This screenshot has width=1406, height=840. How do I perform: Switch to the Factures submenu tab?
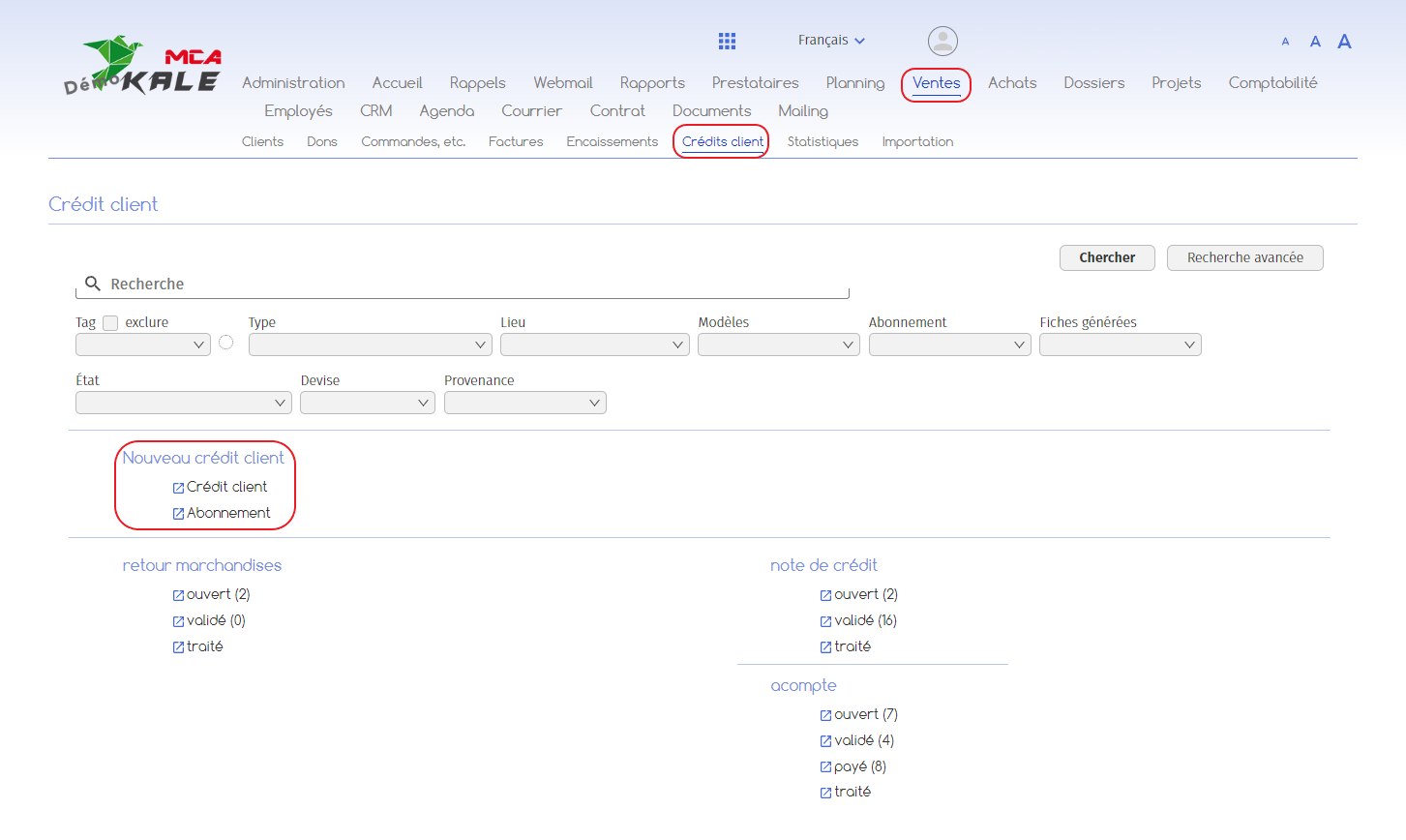click(x=516, y=141)
